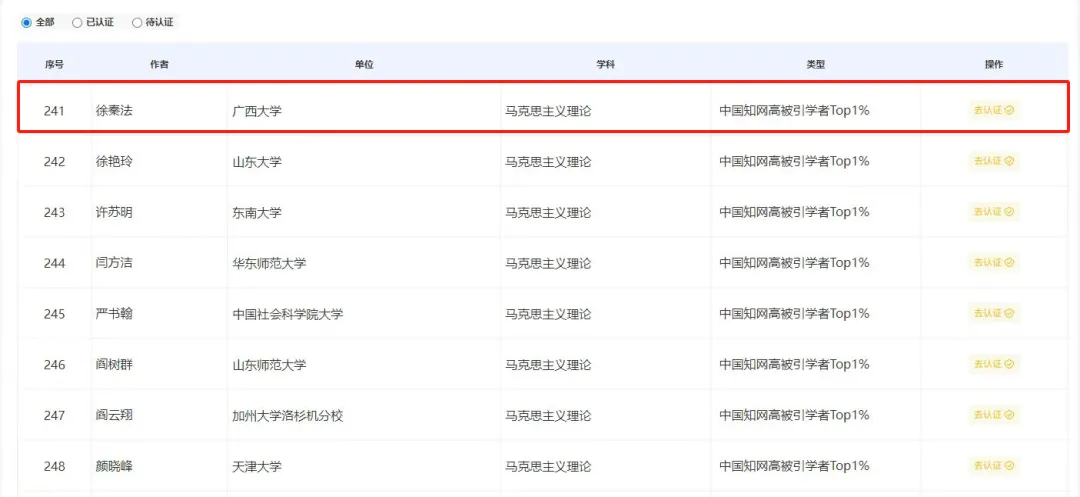Click 去认证 badge for 颜晓峰
Screen dimensions: 1080x497
coord(994,466)
